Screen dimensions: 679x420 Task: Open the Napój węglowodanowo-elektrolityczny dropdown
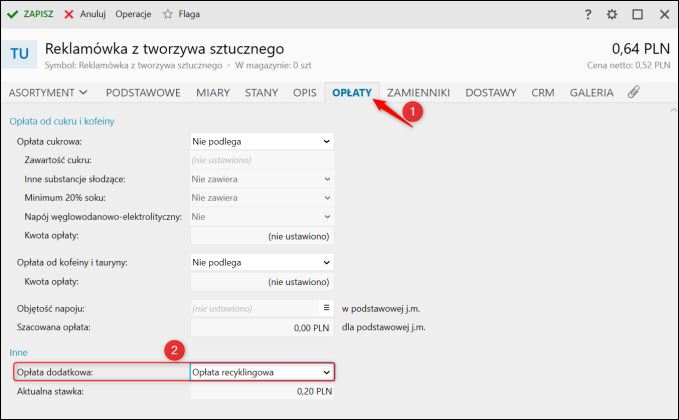point(262,216)
